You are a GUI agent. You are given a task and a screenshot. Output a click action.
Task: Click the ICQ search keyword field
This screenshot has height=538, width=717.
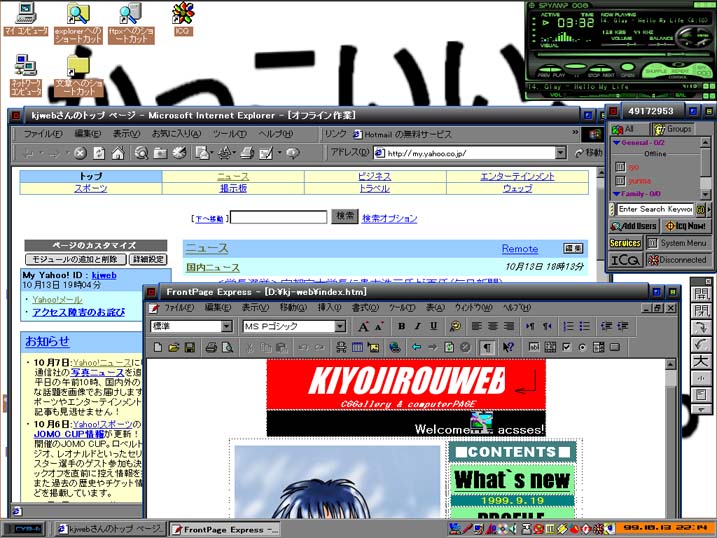point(655,209)
